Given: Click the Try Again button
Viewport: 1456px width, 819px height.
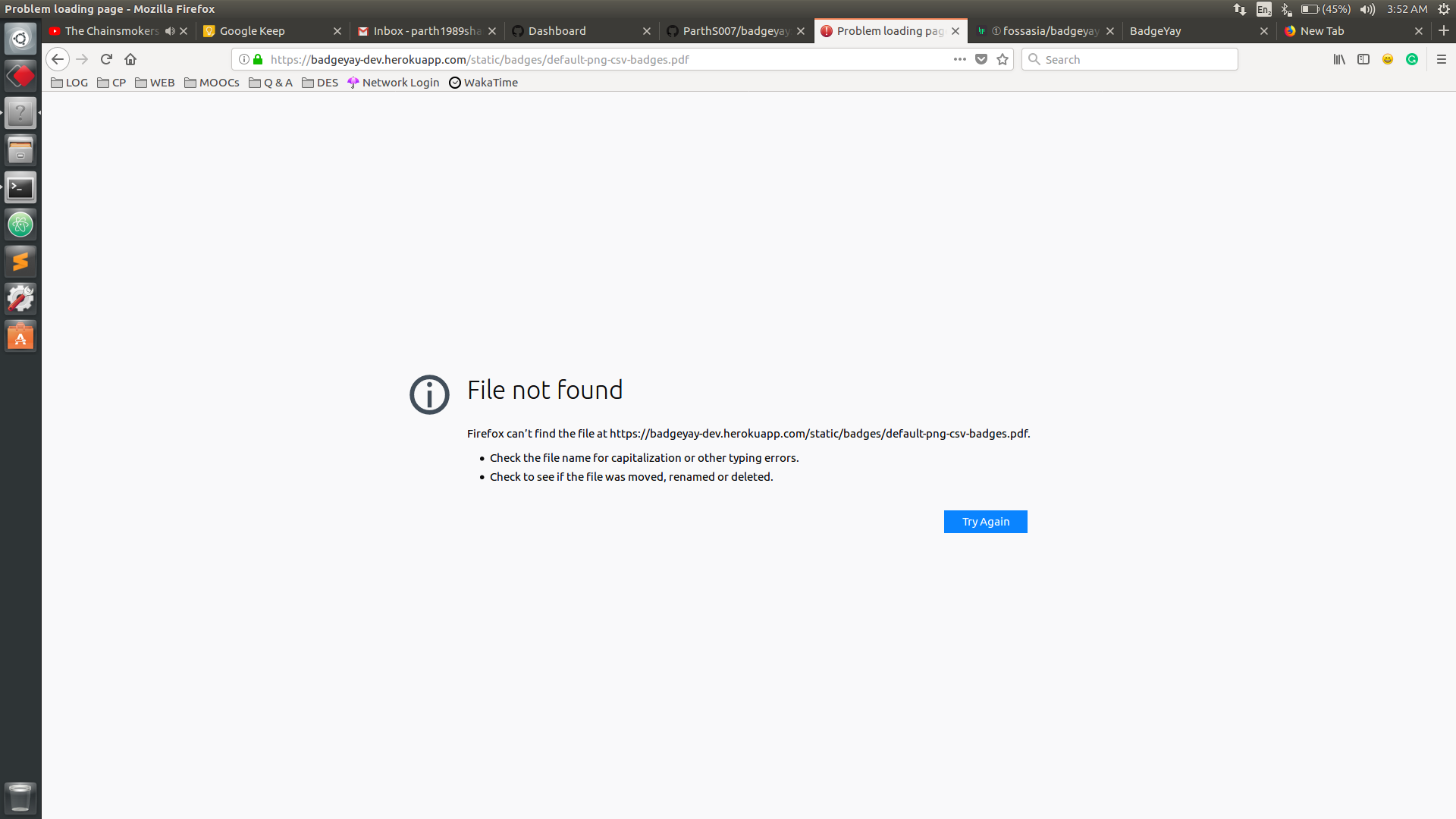Looking at the screenshot, I should click(x=986, y=522).
